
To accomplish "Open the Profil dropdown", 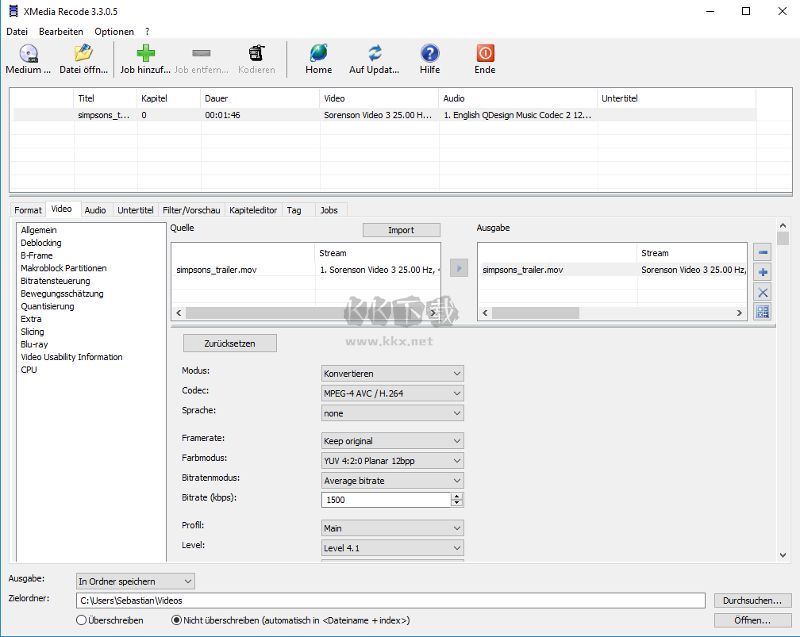I will [x=392, y=528].
